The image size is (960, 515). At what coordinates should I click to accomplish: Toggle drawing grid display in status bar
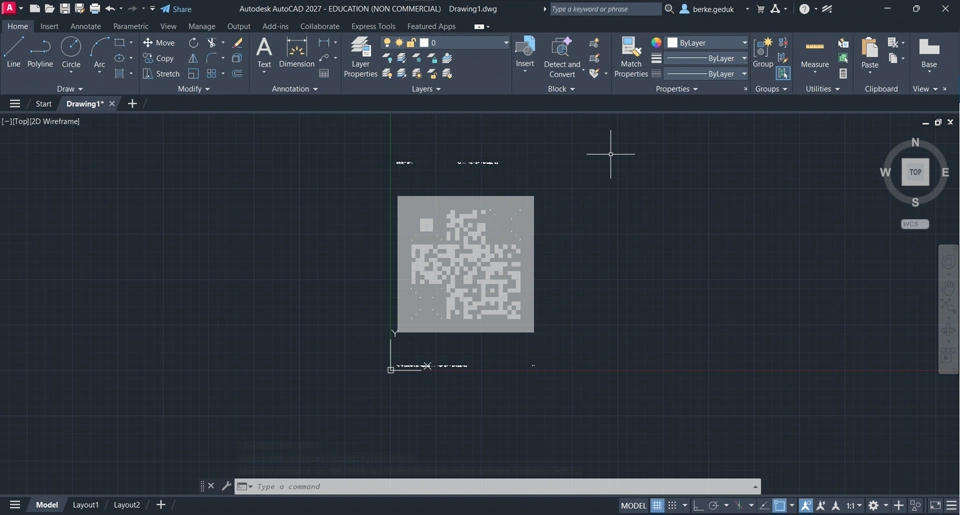[x=657, y=505]
